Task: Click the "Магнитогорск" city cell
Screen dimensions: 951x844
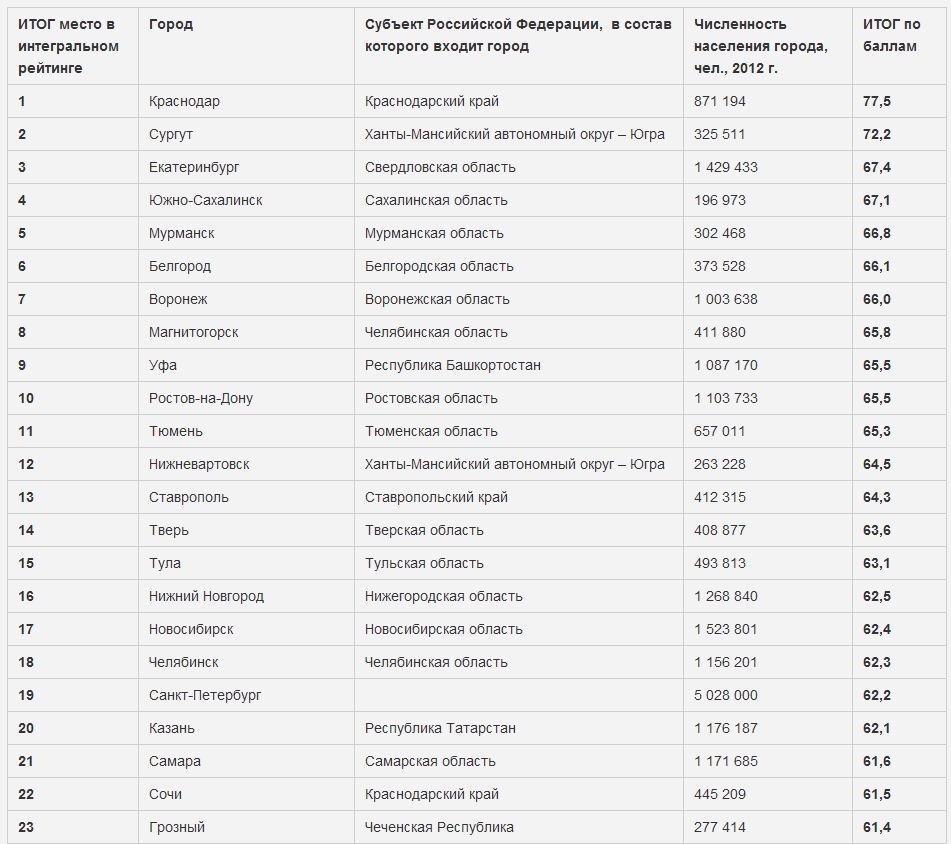Action: tap(194, 332)
